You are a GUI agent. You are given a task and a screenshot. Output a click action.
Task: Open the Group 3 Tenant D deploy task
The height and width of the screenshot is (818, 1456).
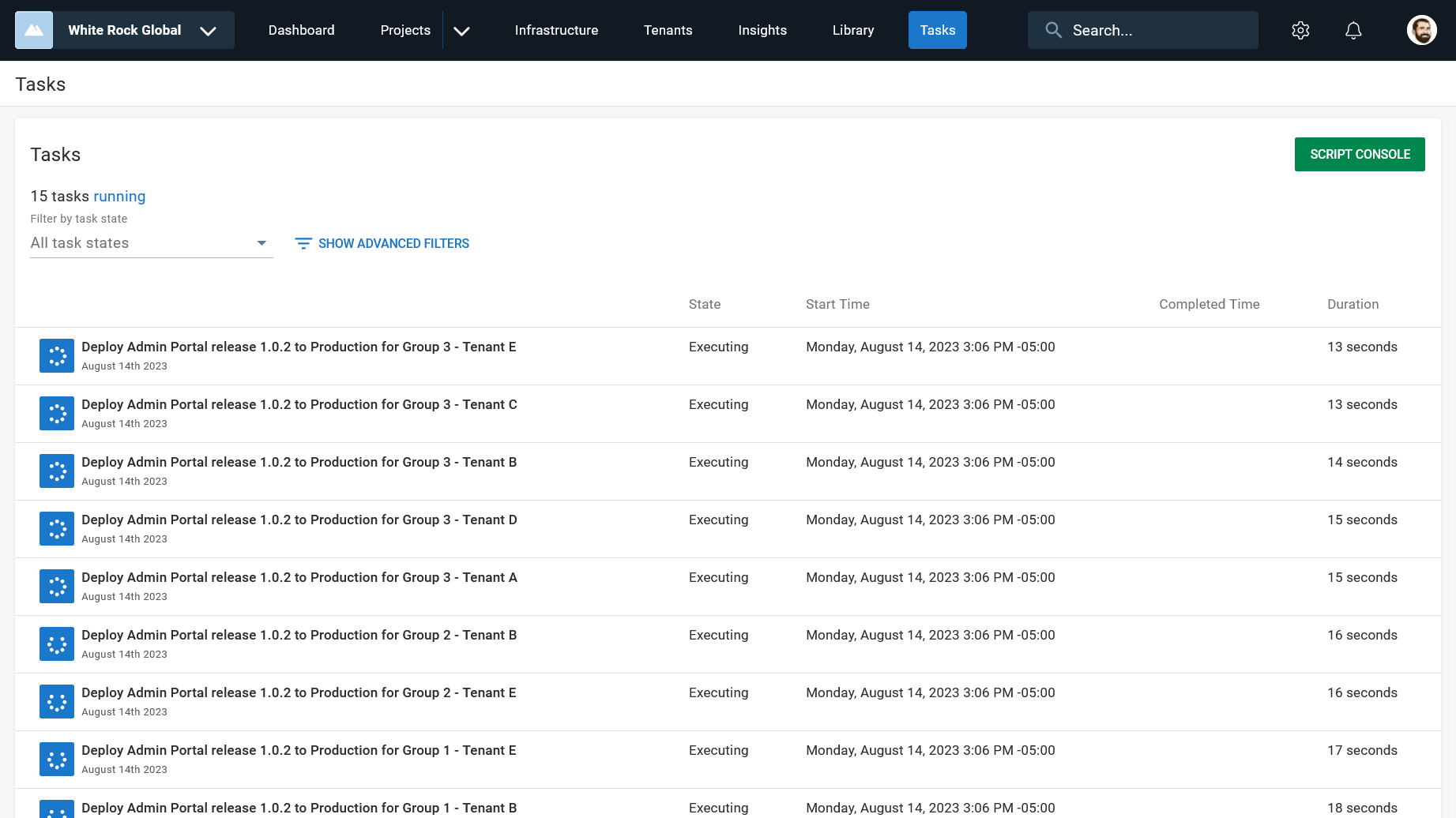click(x=299, y=520)
